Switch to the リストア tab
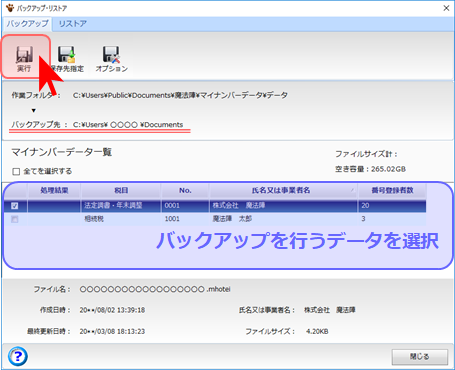 coord(73,24)
